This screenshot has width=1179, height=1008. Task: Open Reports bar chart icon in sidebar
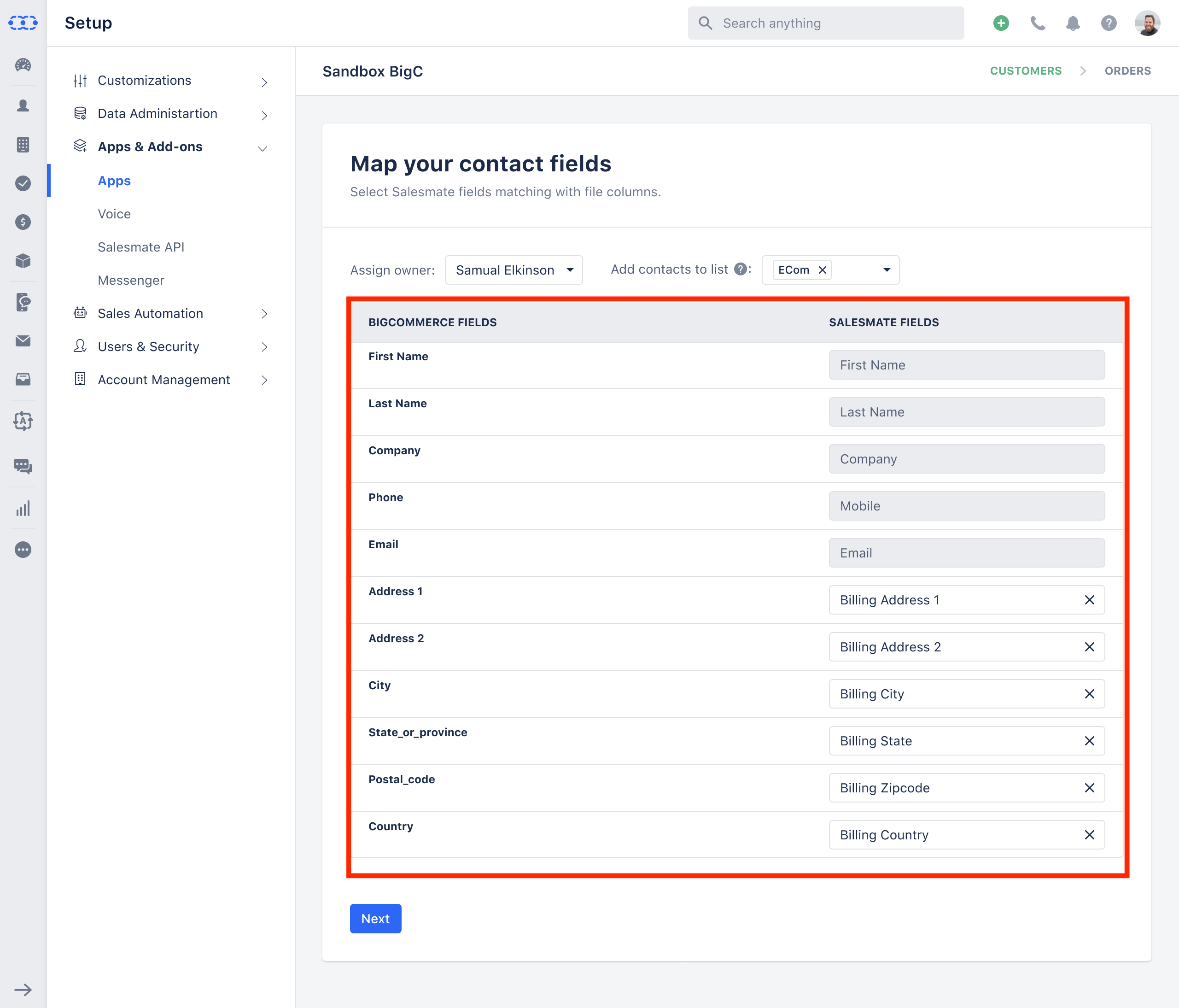point(23,508)
